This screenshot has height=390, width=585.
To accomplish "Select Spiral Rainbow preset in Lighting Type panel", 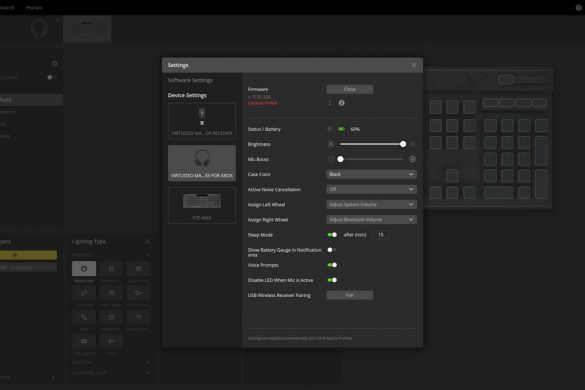I will 138,317.
